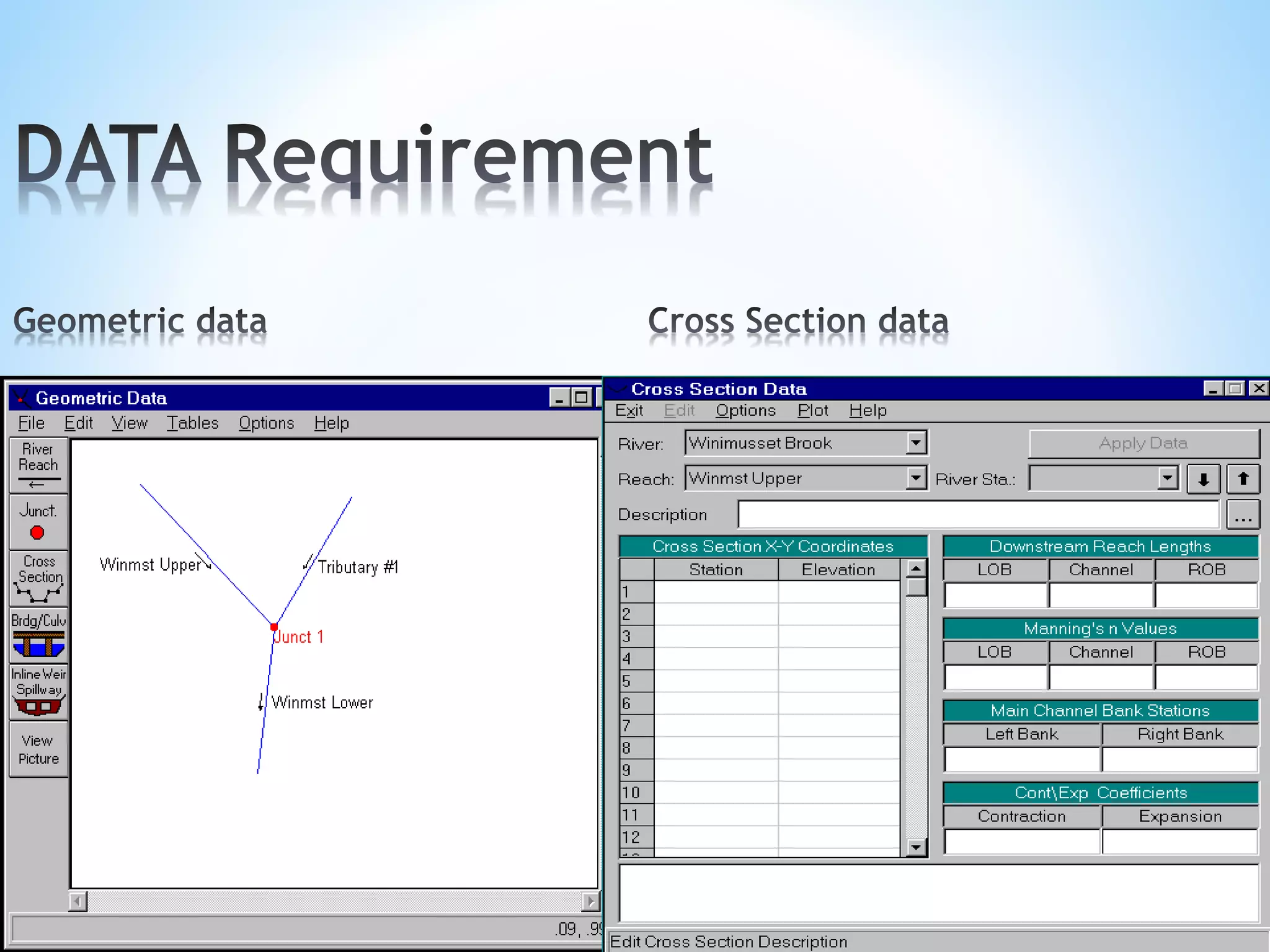Open the River Sta. dropdown
The image size is (1270, 952).
(x=1167, y=478)
